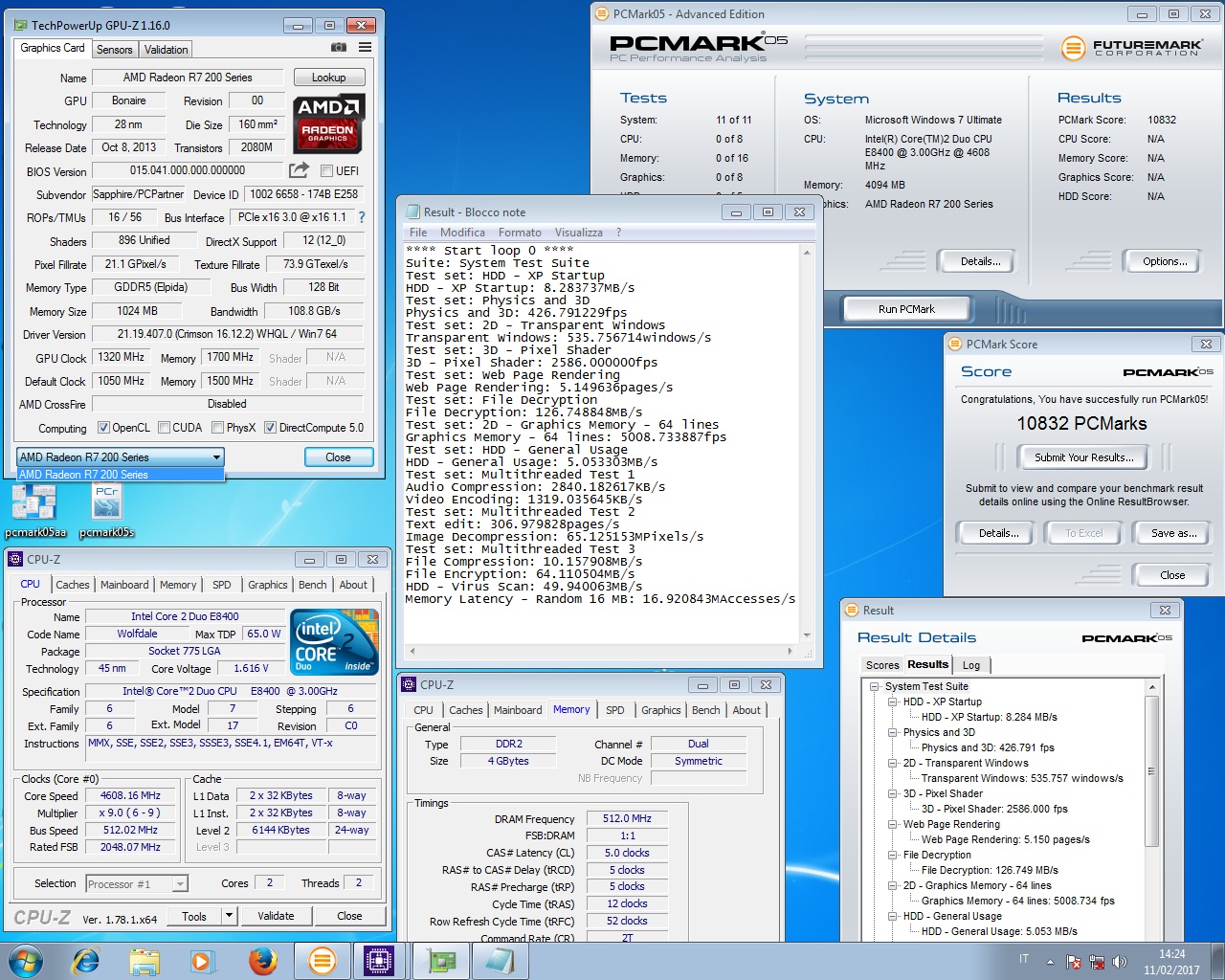Click the Lookup button in GPU-Z
1225x980 pixels.
point(328,78)
